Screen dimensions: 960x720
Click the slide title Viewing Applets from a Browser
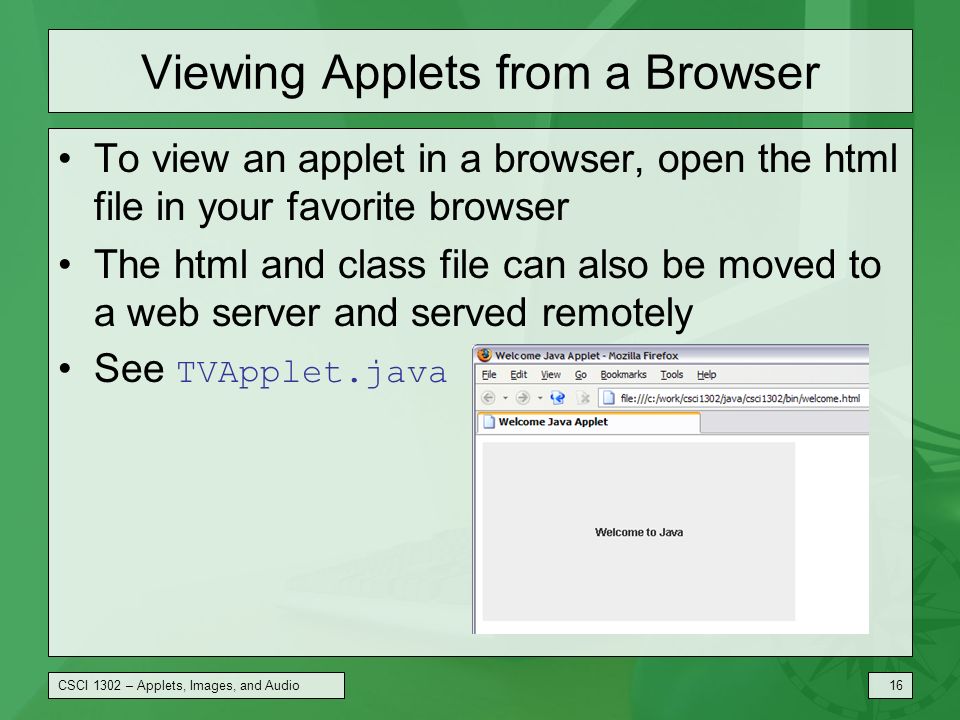pyautogui.click(x=480, y=72)
